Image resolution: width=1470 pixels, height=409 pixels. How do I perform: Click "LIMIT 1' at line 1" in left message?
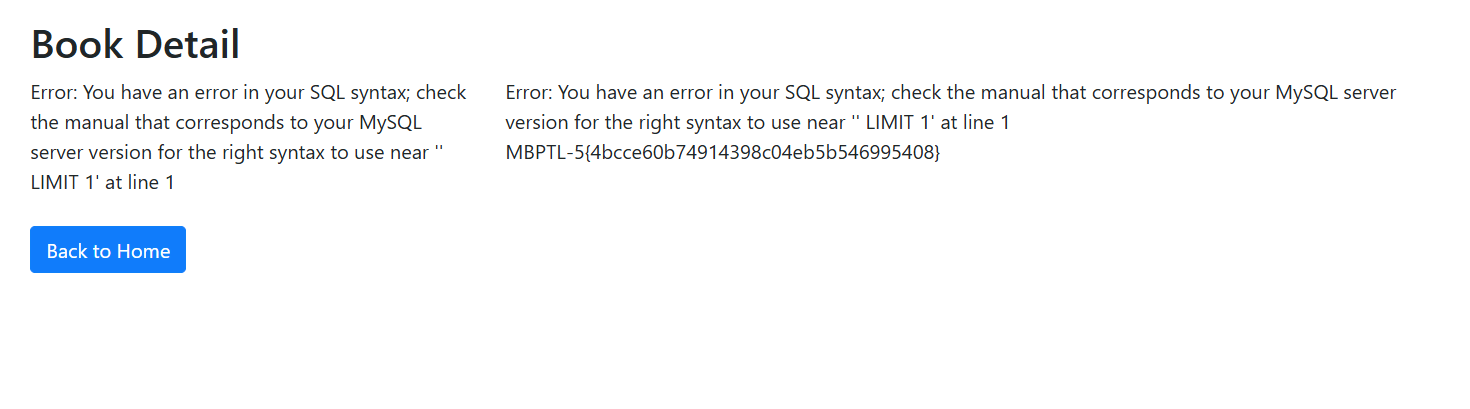pyautogui.click(x=103, y=184)
